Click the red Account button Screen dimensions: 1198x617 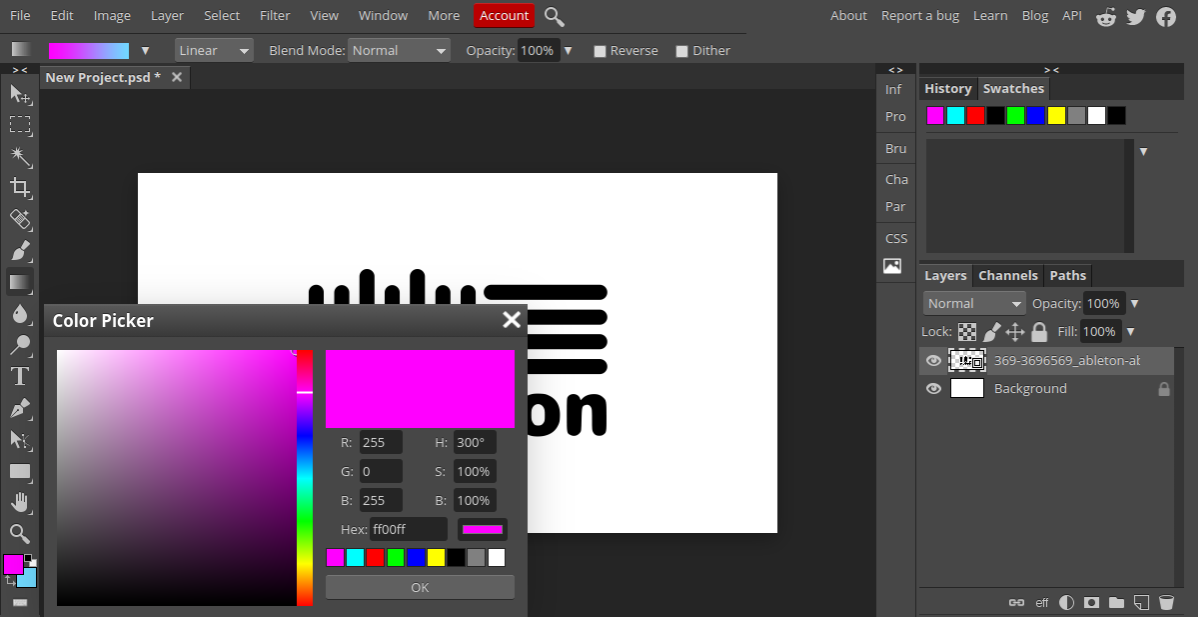pyautogui.click(x=503, y=15)
